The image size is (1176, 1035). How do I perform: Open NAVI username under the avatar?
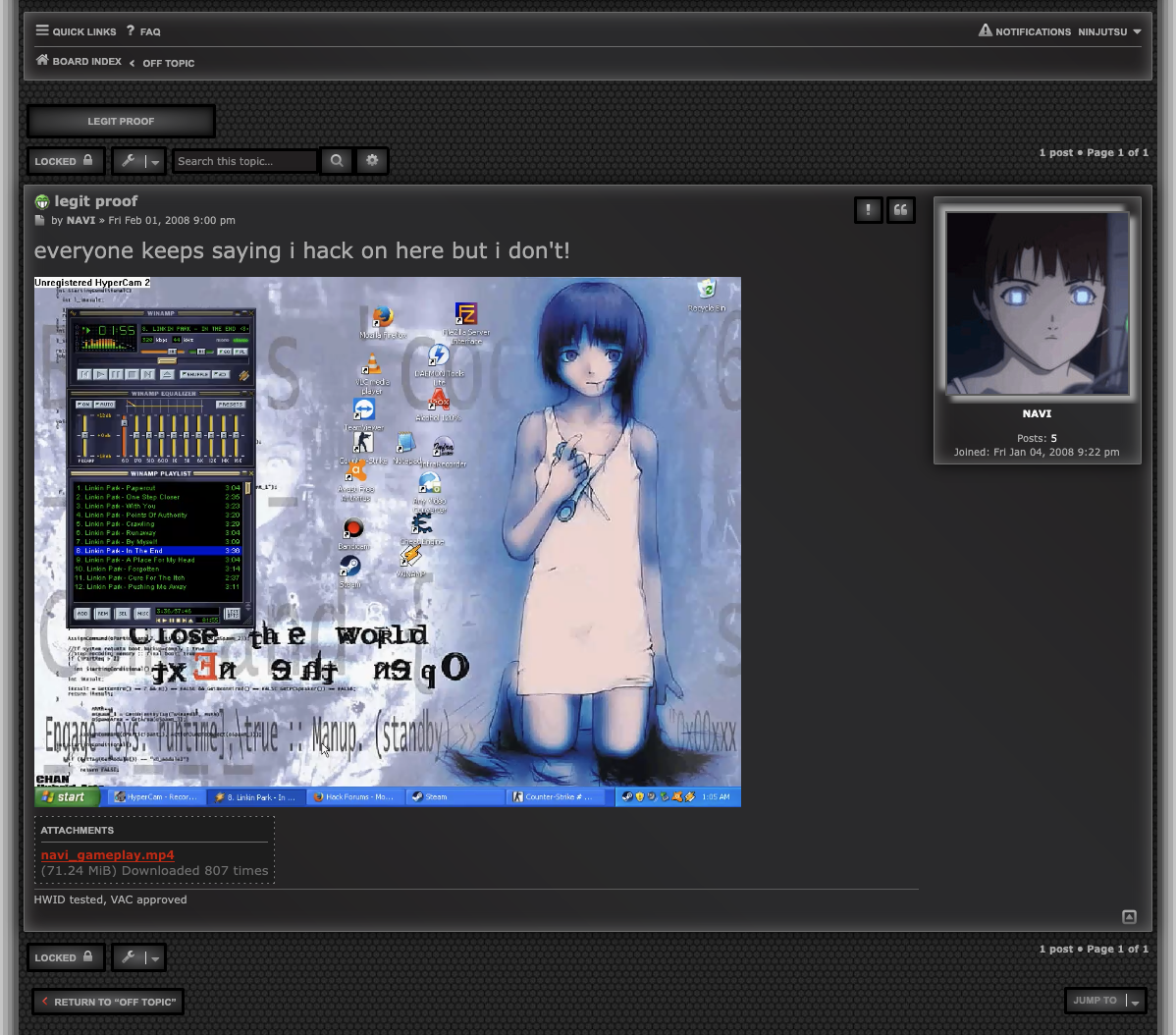pos(1037,414)
